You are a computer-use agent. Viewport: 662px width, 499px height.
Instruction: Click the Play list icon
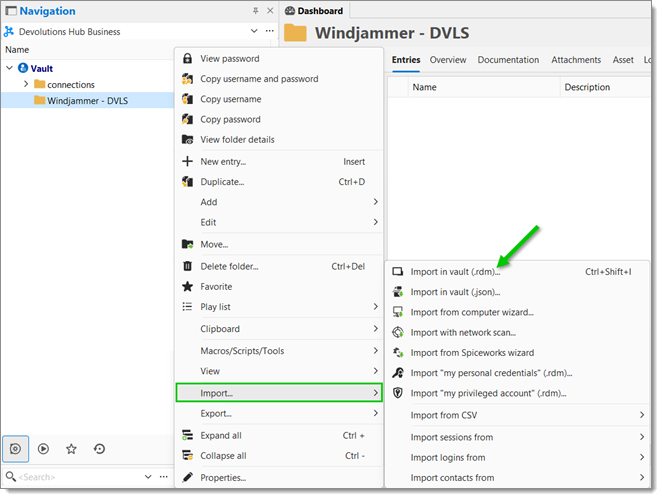point(187,307)
